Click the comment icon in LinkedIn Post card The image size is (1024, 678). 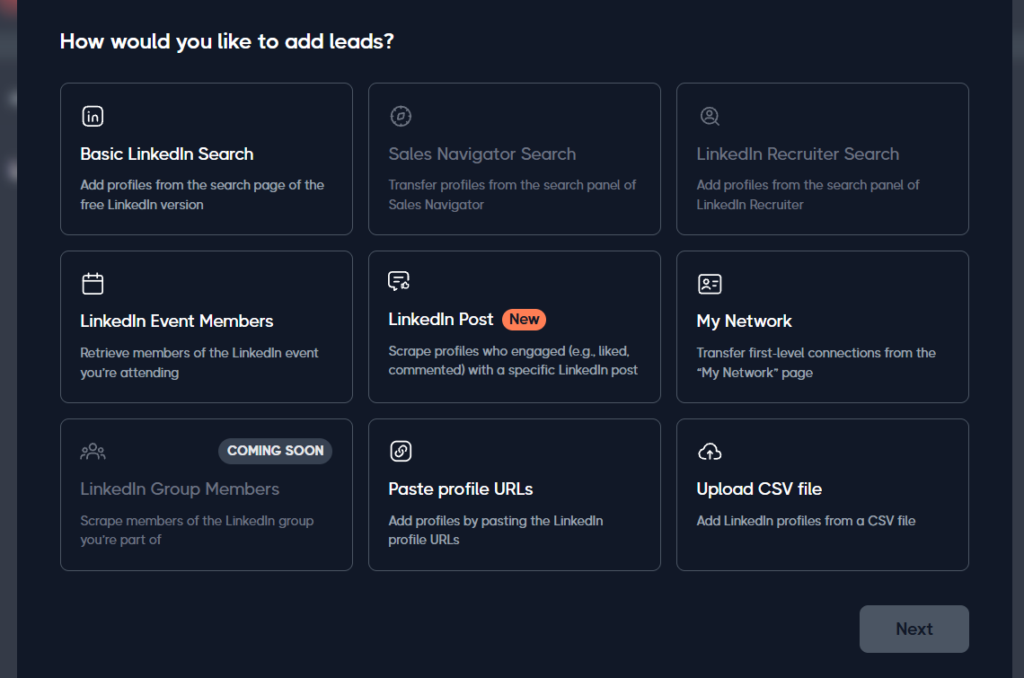point(399,281)
